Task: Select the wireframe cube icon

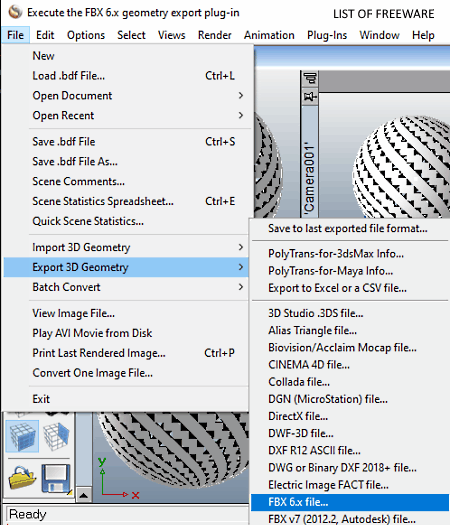Action: 56,436
